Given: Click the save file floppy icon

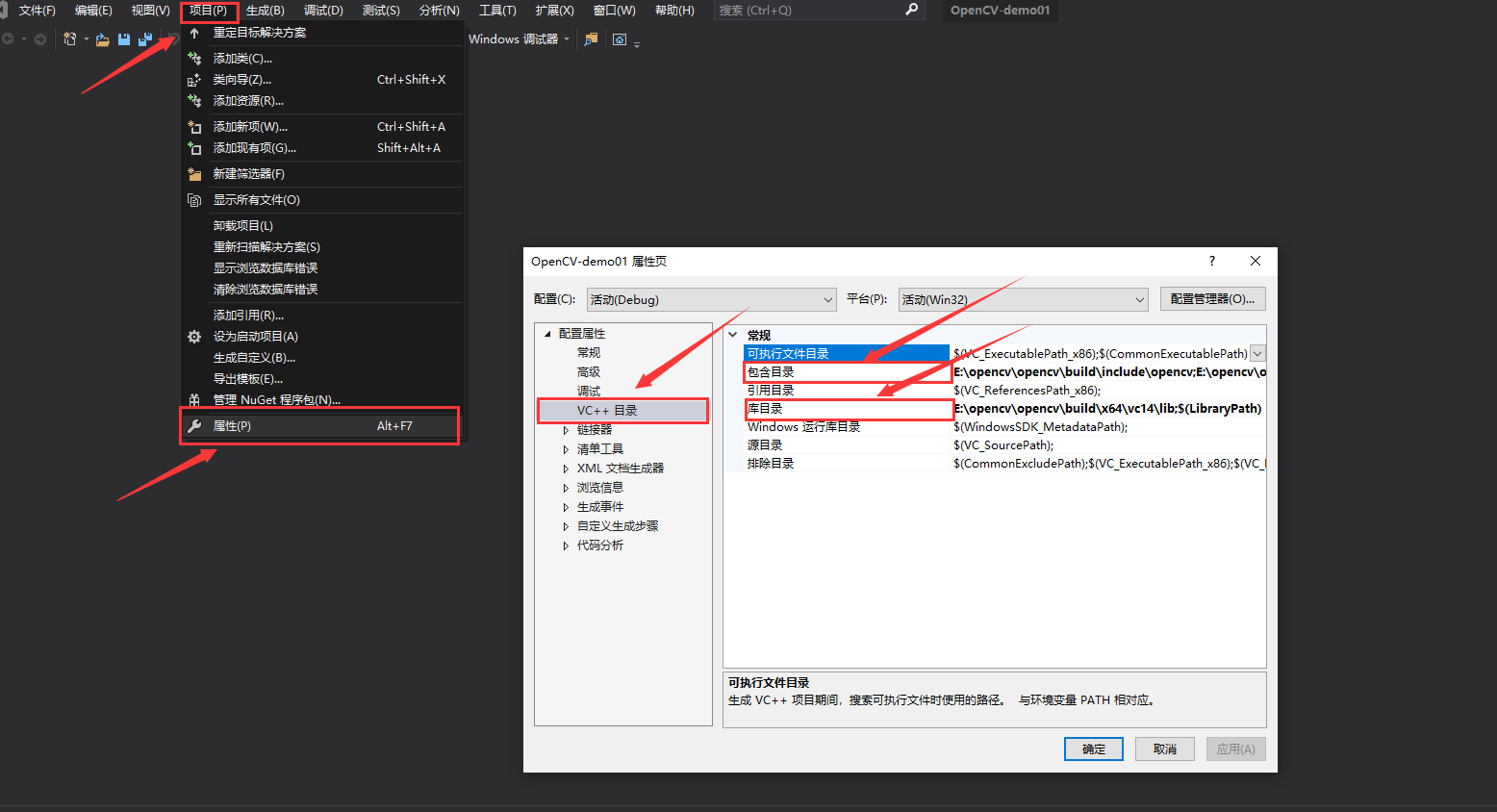Looking at the screenshot, I should (x=124, y=39).
